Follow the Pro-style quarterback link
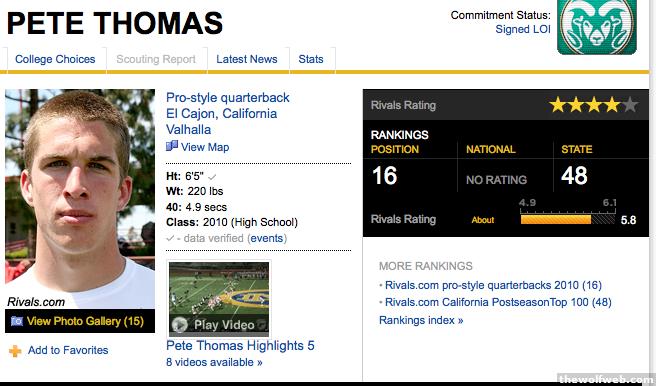The image size is (656, 386). coord(228,97)
